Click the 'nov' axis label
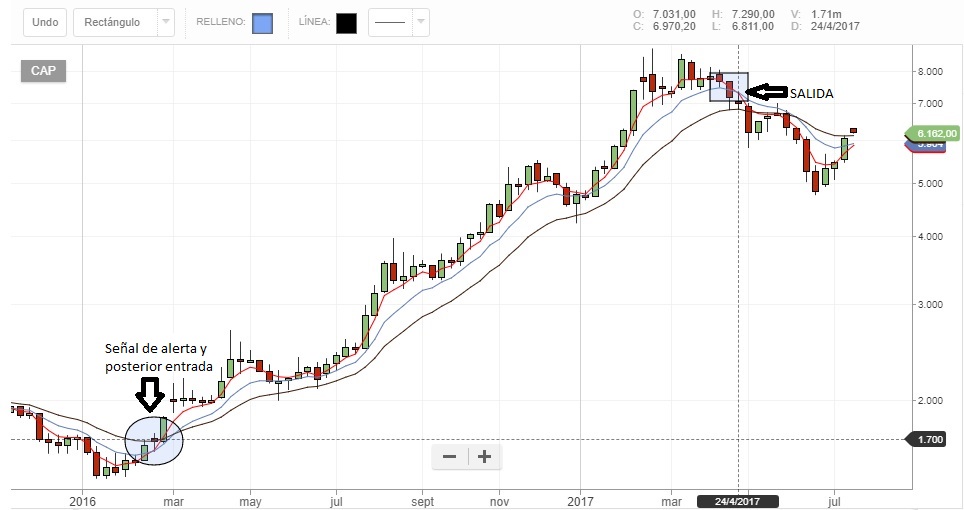Screen dimensions: 964x510 (499, 501)
